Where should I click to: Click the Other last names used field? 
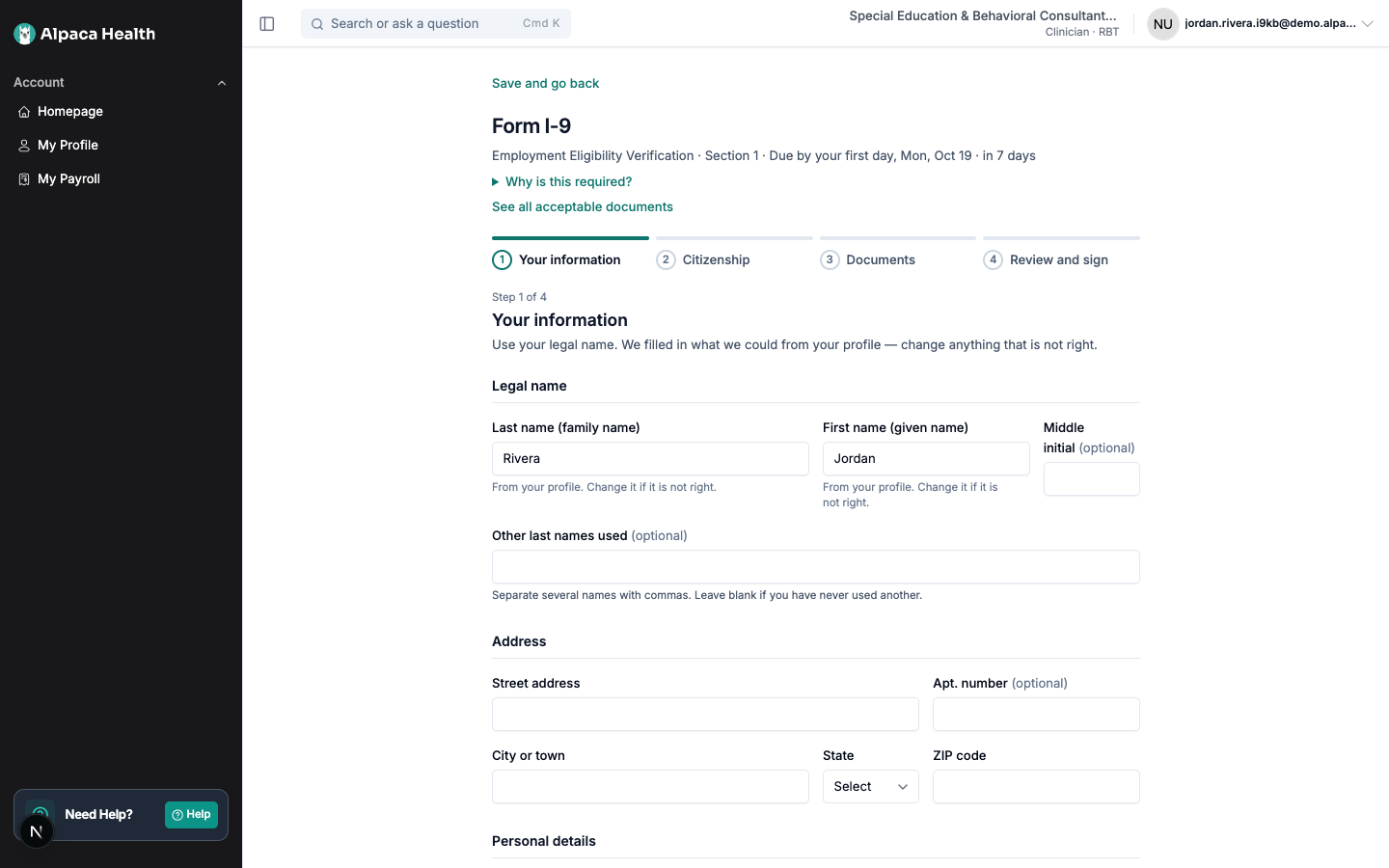[816, 567]
